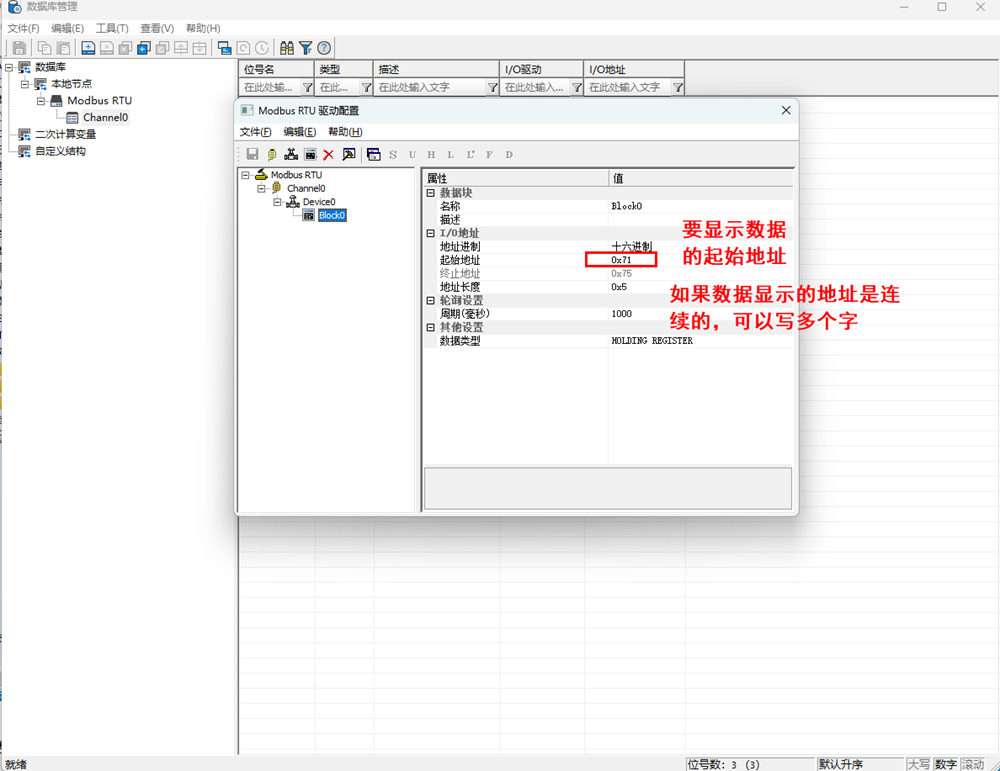The width and height of the screenshot is (1000, 771).
Task: Click the paste icon in the main toolbar
Action: 63,48
